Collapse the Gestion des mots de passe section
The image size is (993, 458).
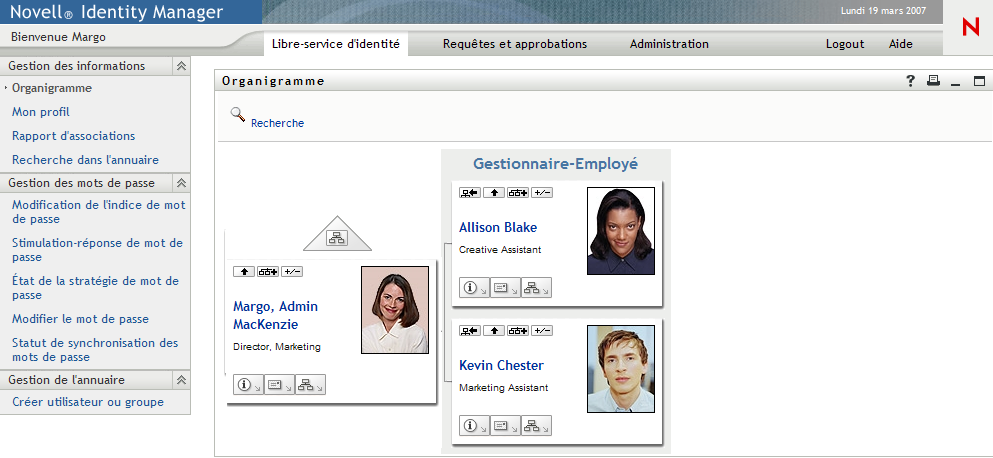[x=181, y=183]
